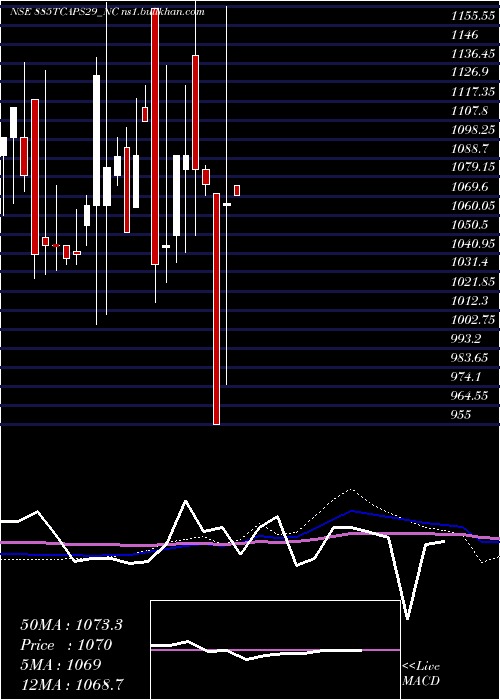Click the last small red candle near 1069
The image size is (500, 700).
tap(237, 190)
